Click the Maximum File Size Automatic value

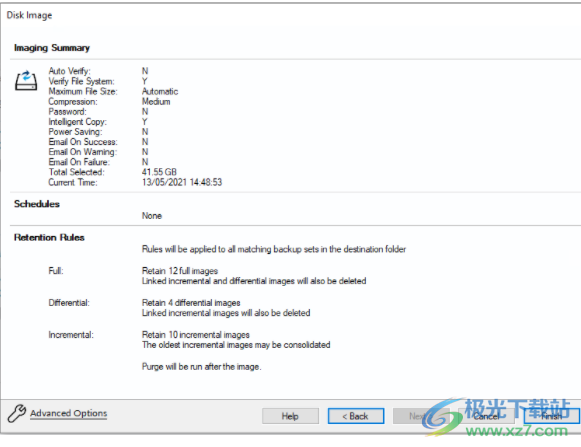click(160, 91)
